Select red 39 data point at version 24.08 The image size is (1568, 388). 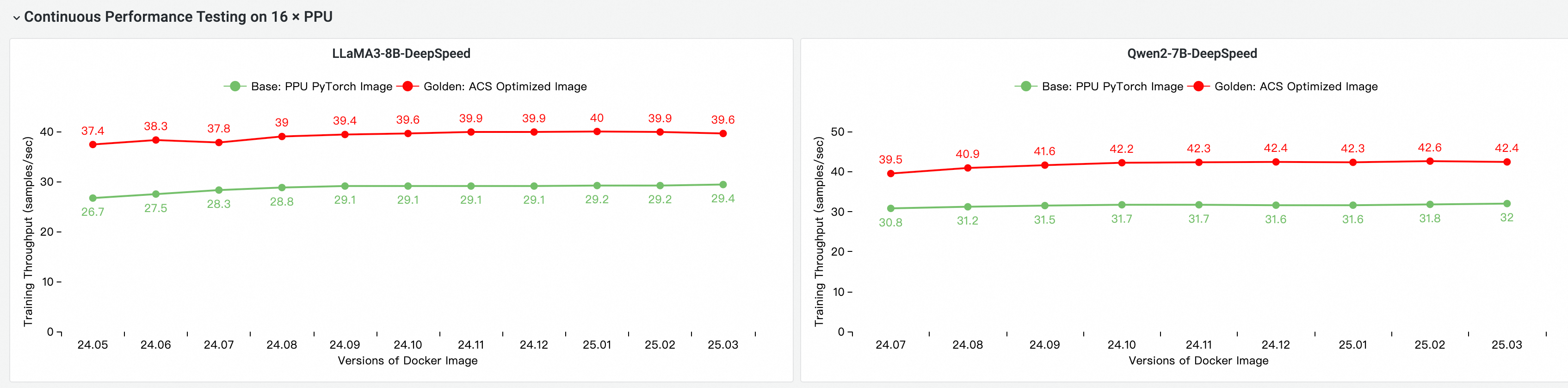point(281,137)
